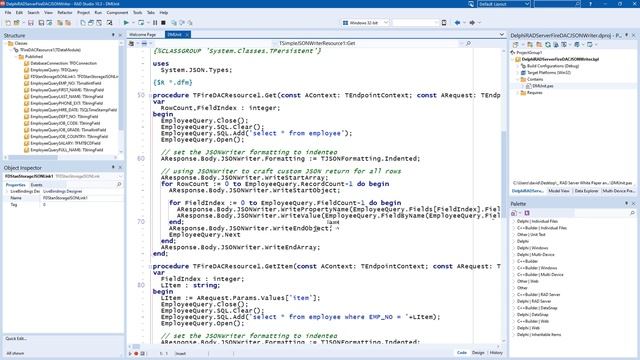Screen dimensions: 640x360
Task: Switch to the Data Explorer tab
Action: 586,191
